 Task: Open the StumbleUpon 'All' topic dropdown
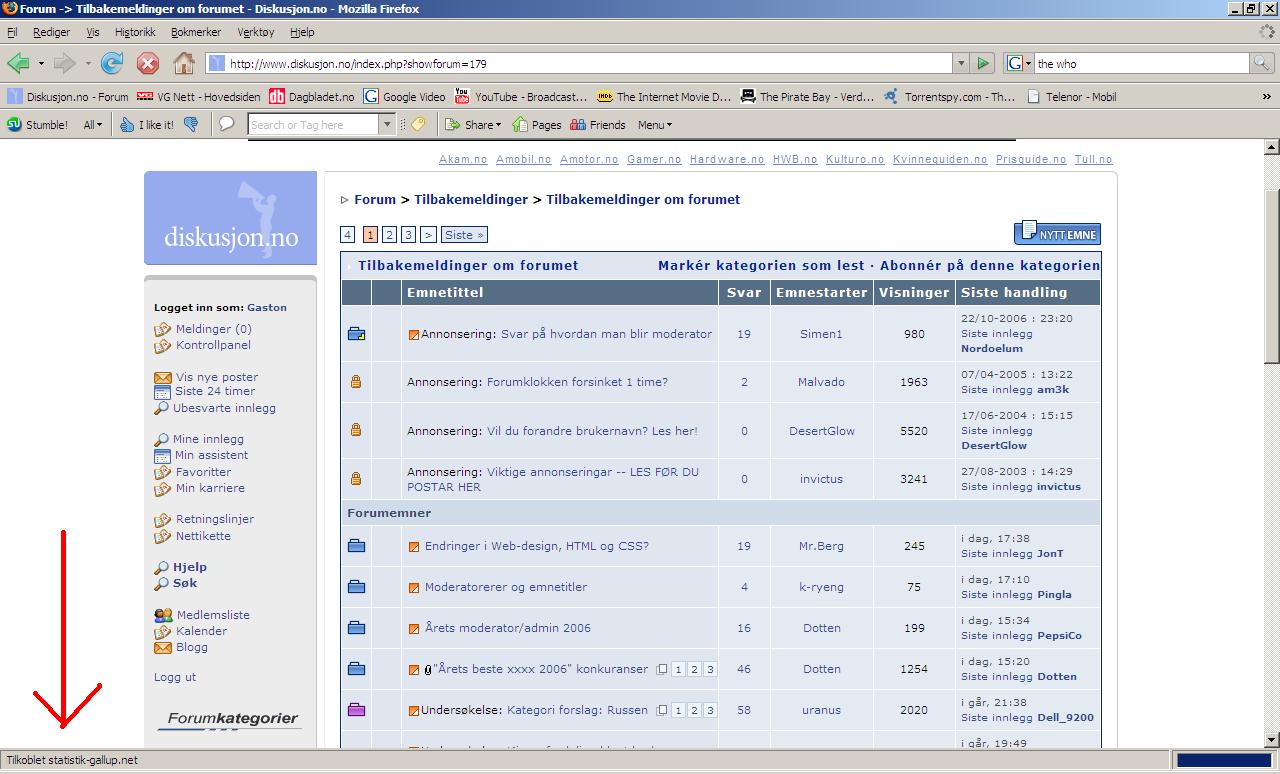[x=93, y=125]
